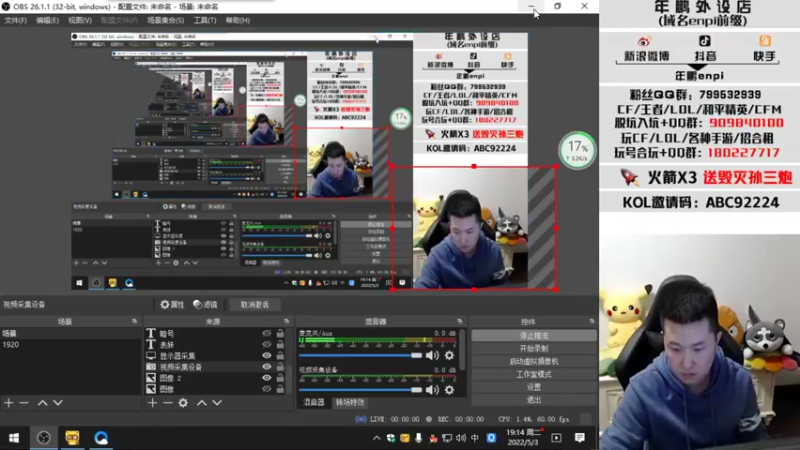Image resolution: width=800 pixels, height=450 pixels.
Task: Open 设置 settings in Controls
Action: 534,387
